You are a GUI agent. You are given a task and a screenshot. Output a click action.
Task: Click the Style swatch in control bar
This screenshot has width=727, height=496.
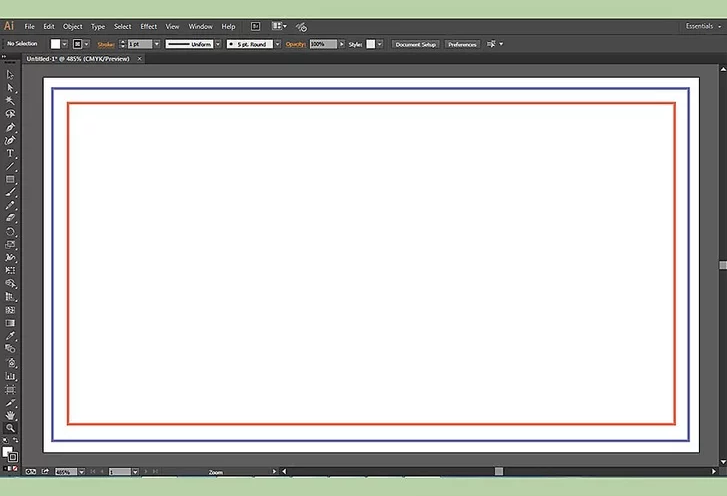(x=370, y=44)
